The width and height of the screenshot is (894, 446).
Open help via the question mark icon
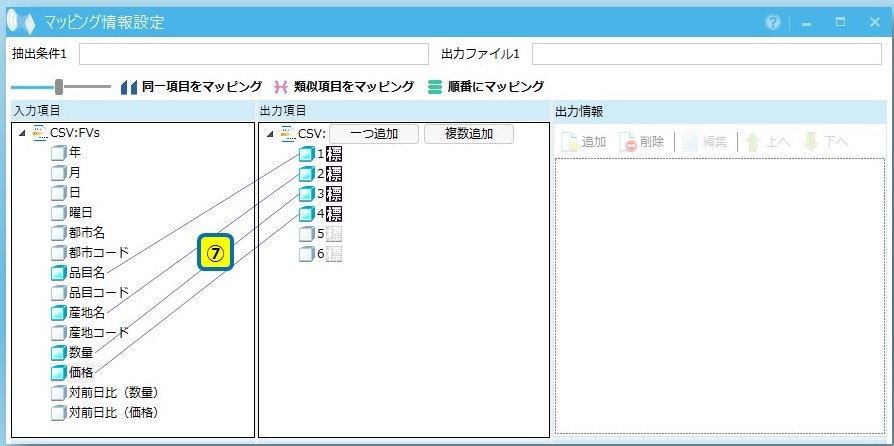(x=773, y=22)
